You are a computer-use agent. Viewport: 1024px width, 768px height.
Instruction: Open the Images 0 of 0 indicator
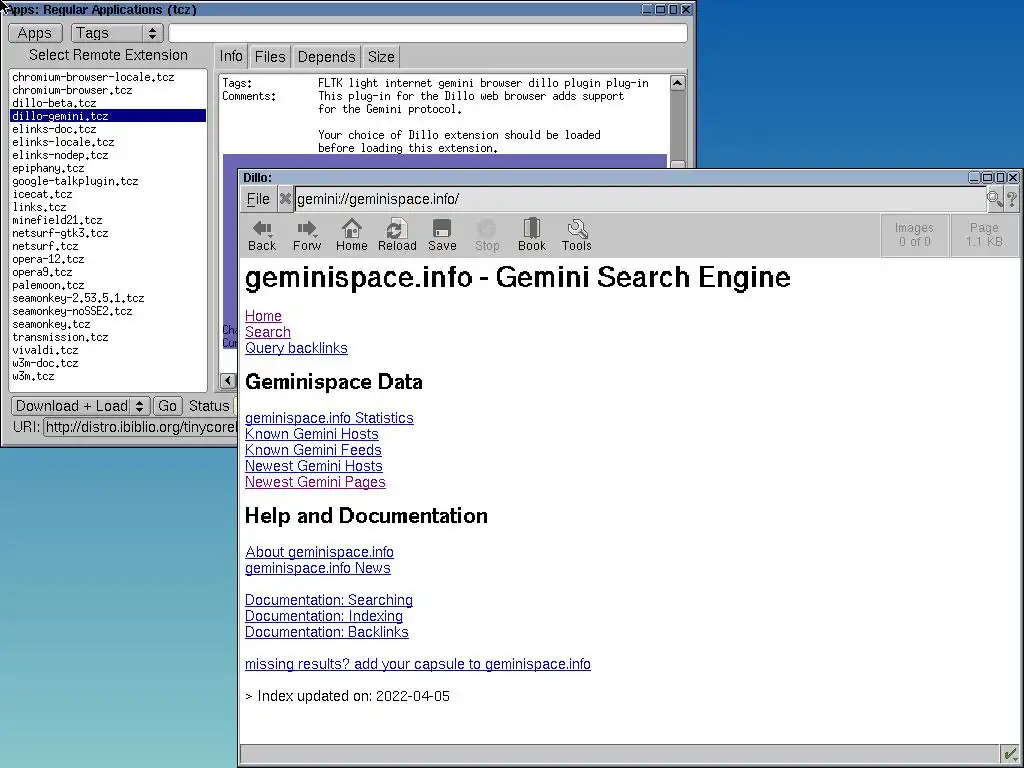click(x=914, y=234)
